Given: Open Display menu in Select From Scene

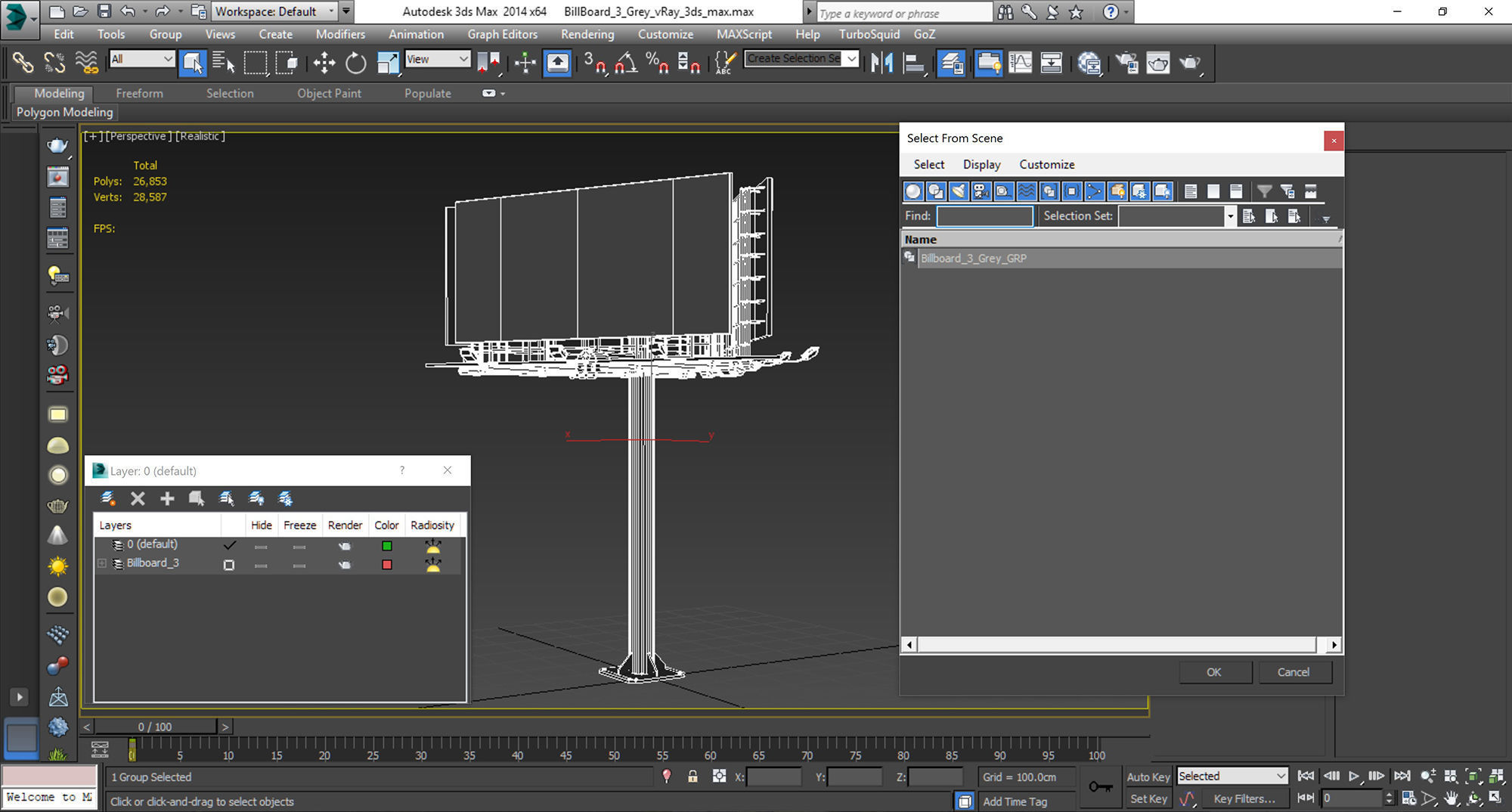Looking at the screenshot, I should [x=981, y=164].
